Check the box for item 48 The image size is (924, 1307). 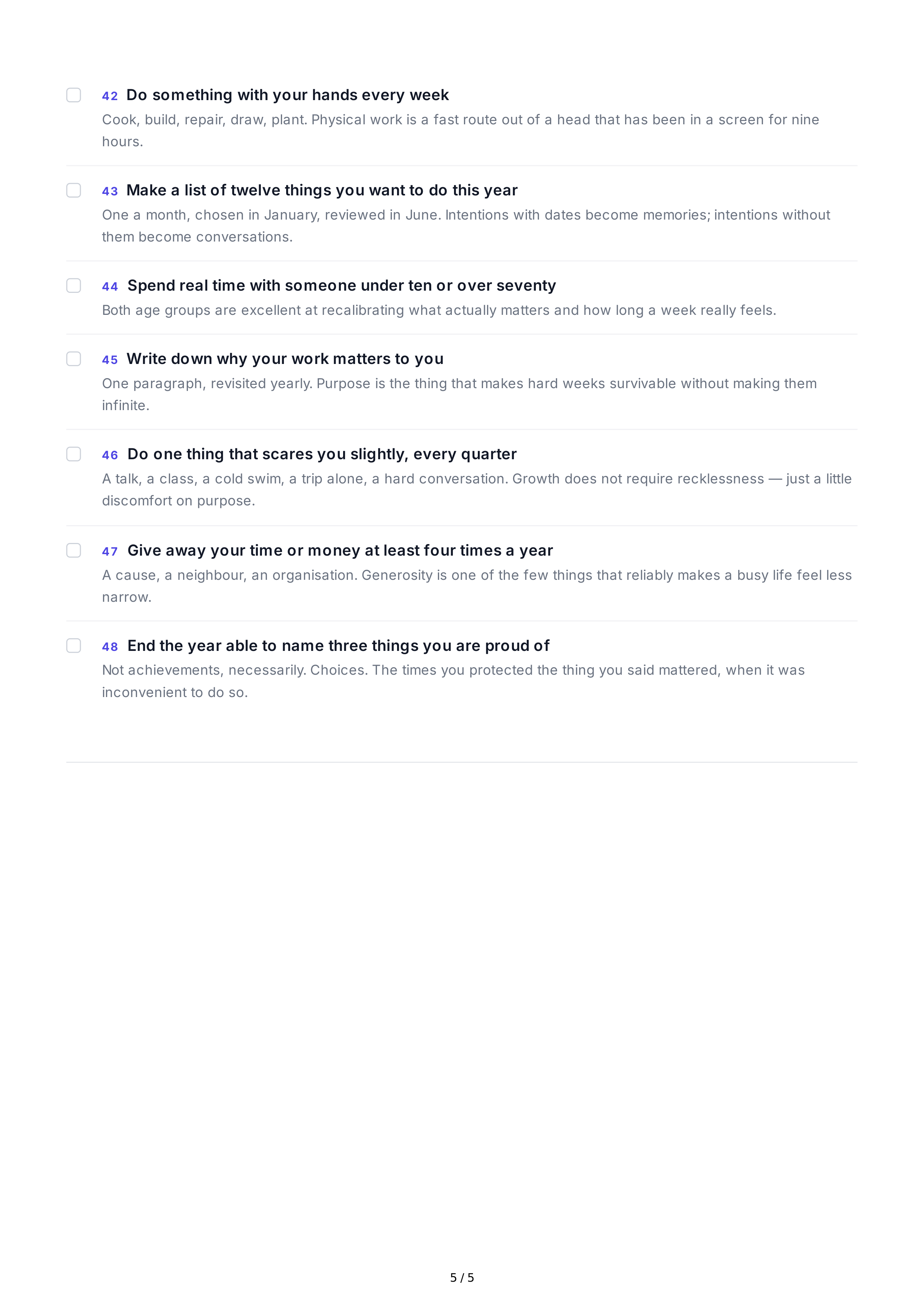pos(73,646)
